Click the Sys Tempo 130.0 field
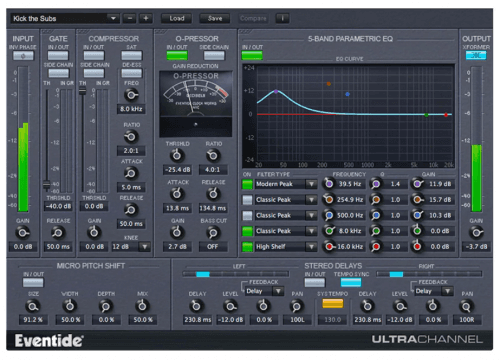 click(x=333, y=320)
